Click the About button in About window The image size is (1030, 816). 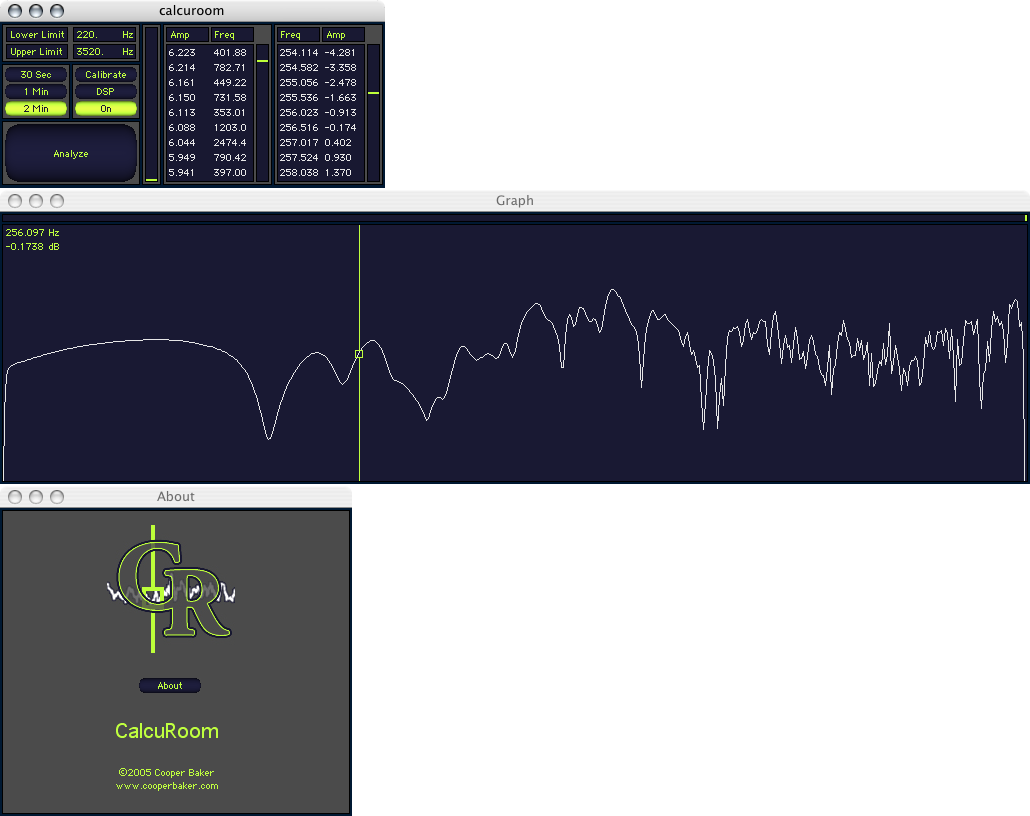170,685
